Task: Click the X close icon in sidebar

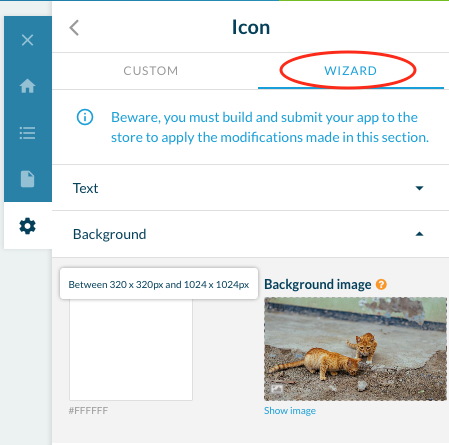Action: (27, 40)
